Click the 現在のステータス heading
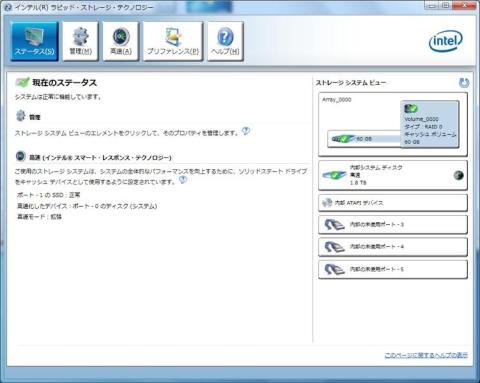This screenshot has width=480, height=383. pos(64,83)
